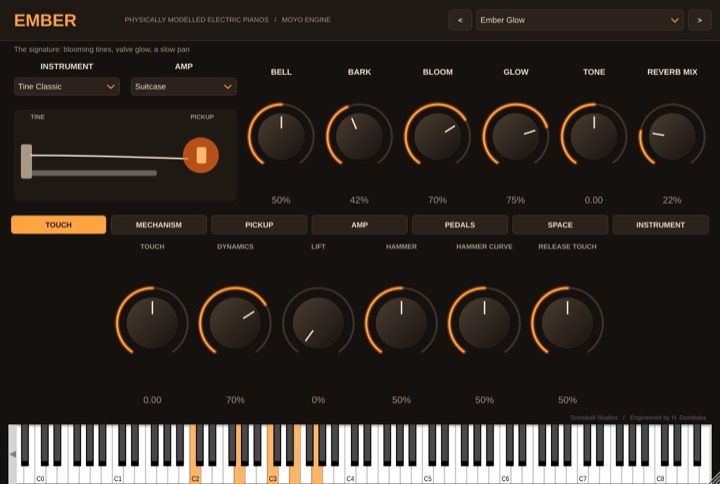720x484 pixels.
Task: Open the Instrument tab
Action: point(660,225)
